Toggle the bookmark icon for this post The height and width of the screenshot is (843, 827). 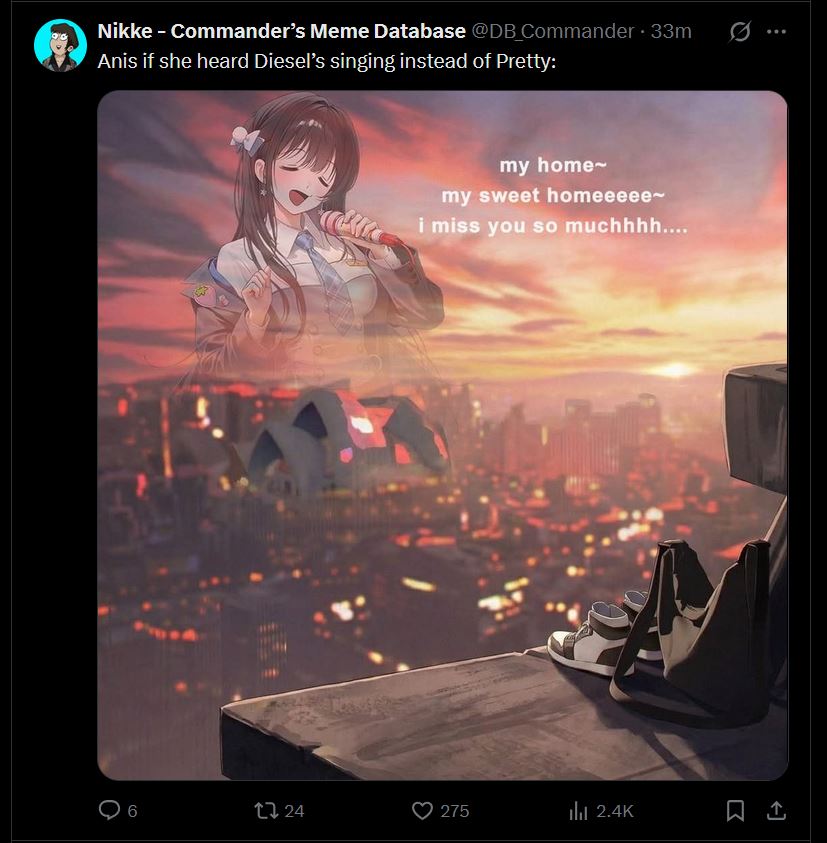tap(735, 810)
